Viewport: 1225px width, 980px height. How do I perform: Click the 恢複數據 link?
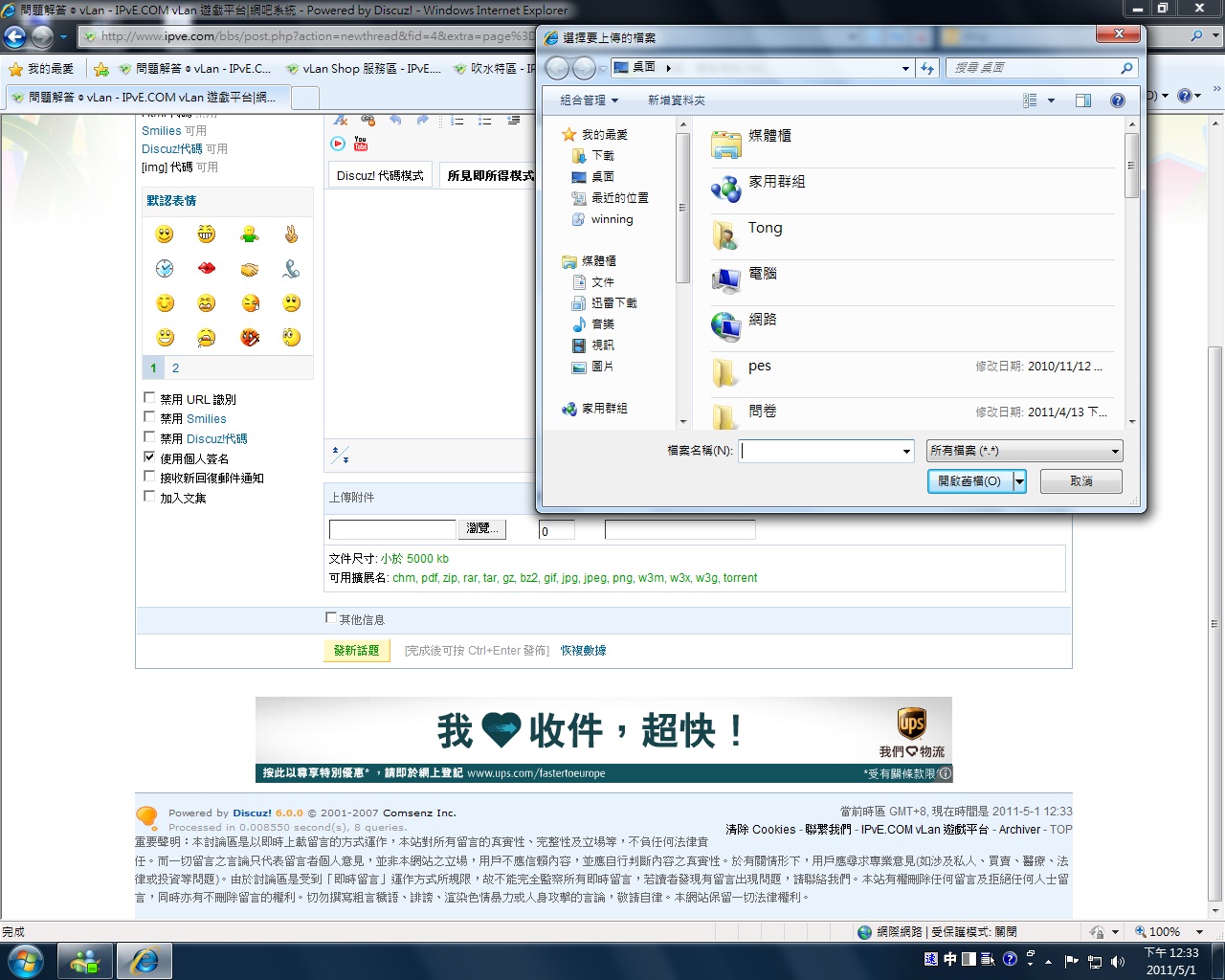tap(584, 651)
